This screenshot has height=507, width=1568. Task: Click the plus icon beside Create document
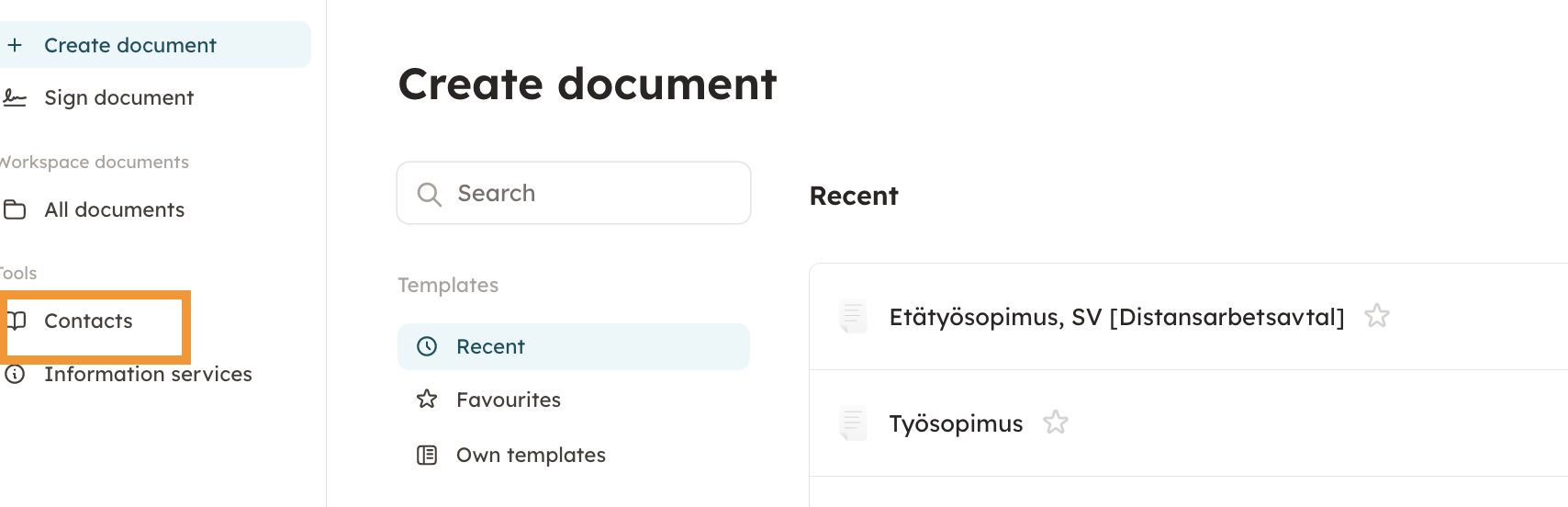(15, 45)
